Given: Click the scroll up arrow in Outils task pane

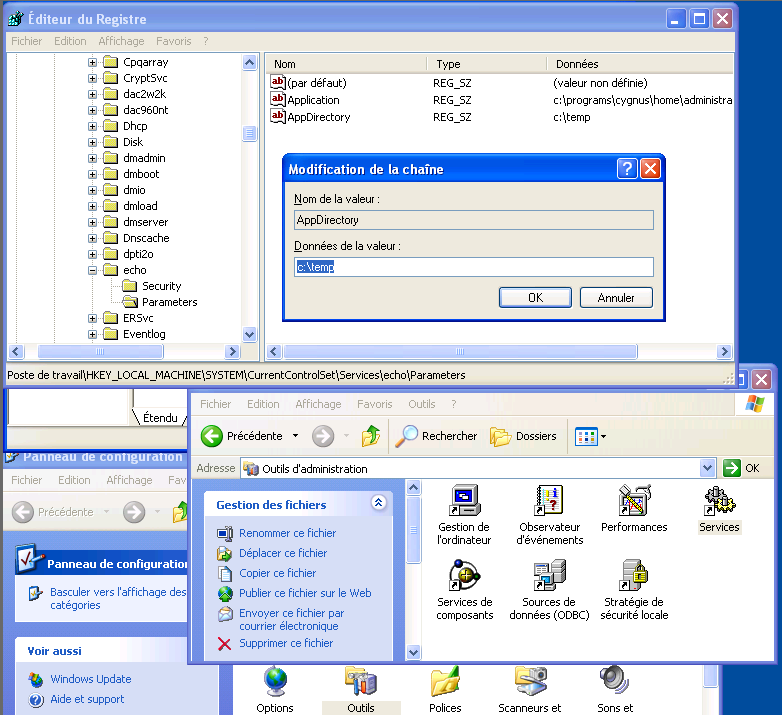Looking at the screenshot, I should point(413,487).
